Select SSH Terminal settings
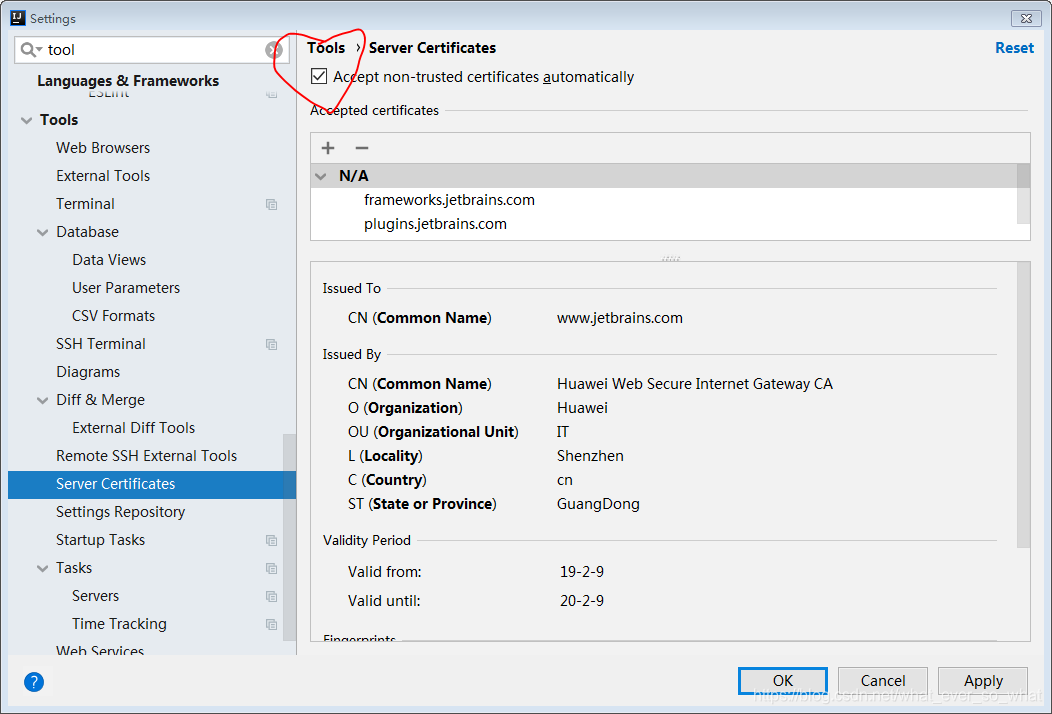 [101, 344]
